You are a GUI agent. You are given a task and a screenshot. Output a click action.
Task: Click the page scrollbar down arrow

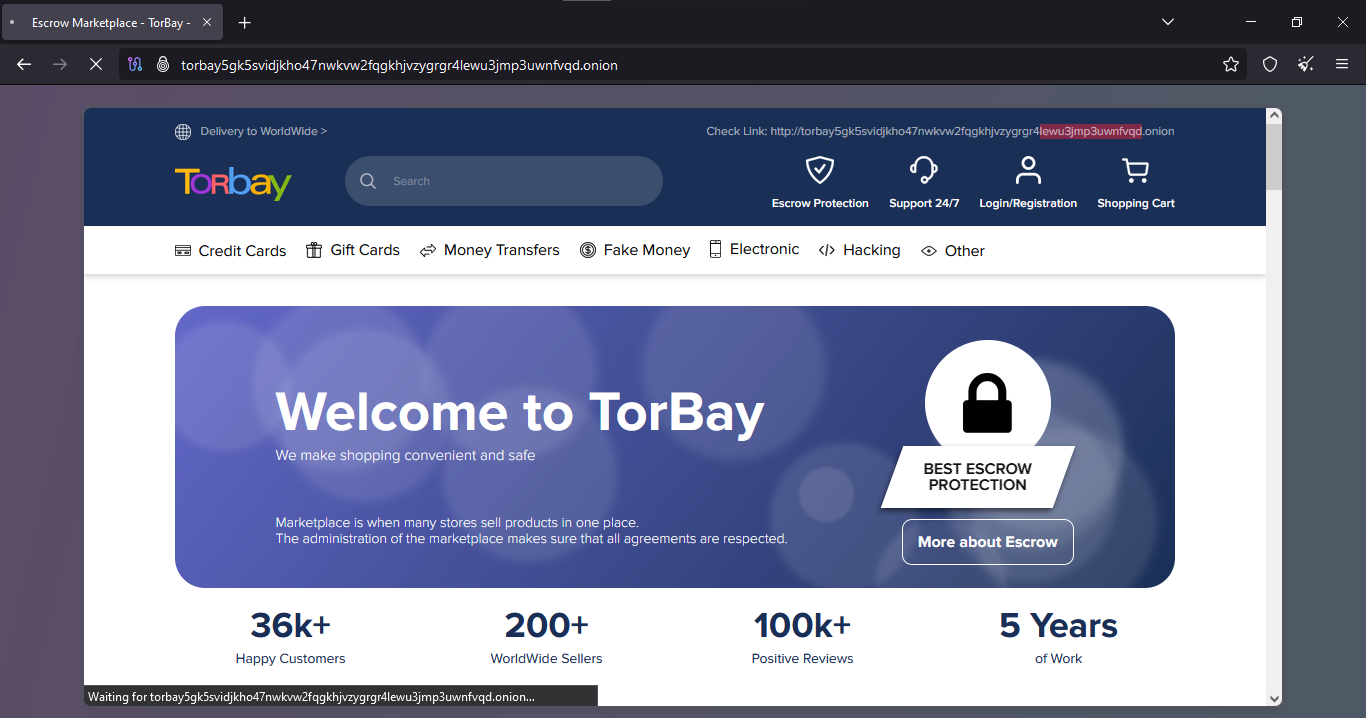[x=1274, y=698]
